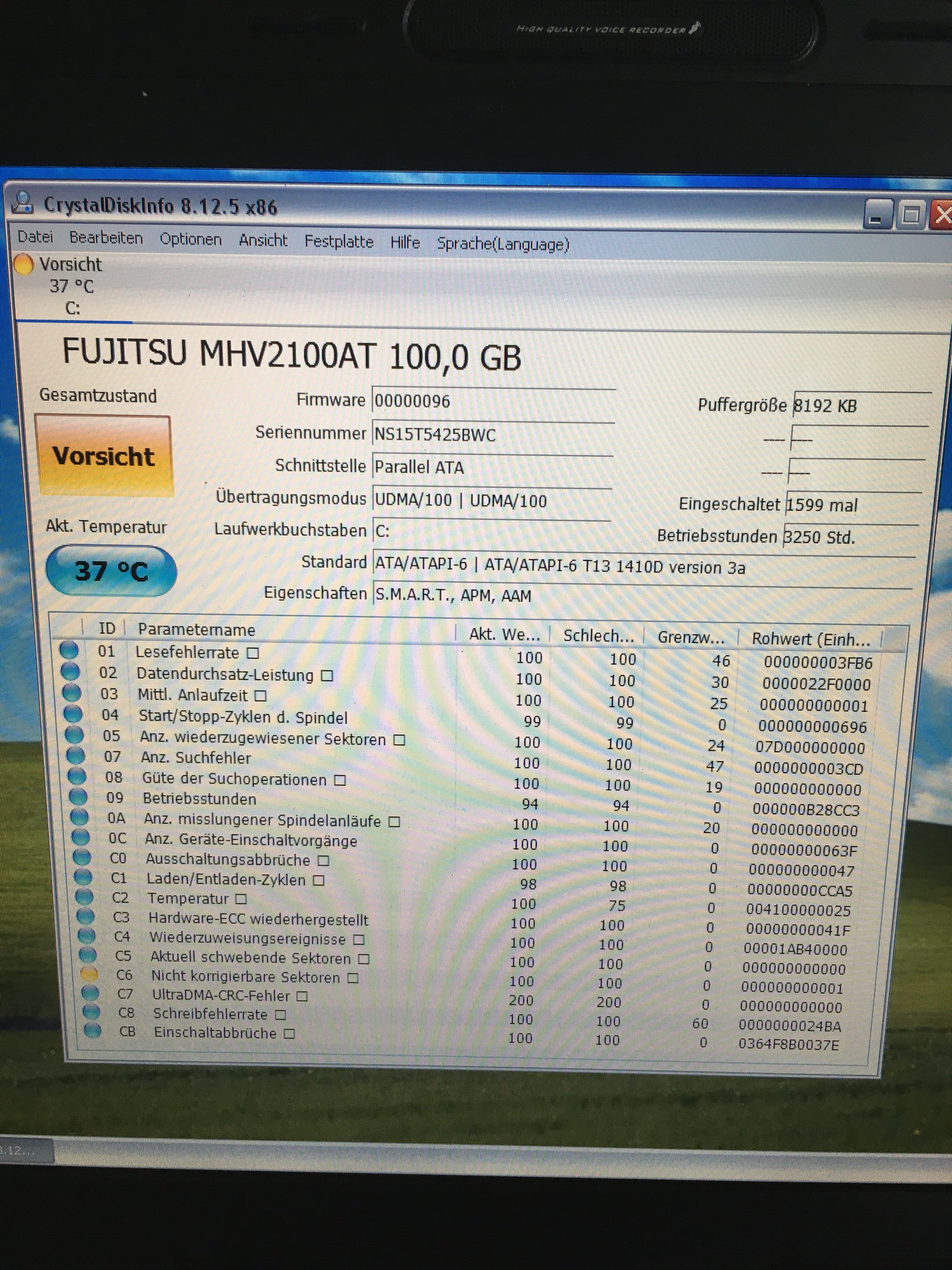The width and height of the screenshot is (952, 1270).
Task: Click the status dot for Einschaltabbrüche row
Action: point(92,1031)
